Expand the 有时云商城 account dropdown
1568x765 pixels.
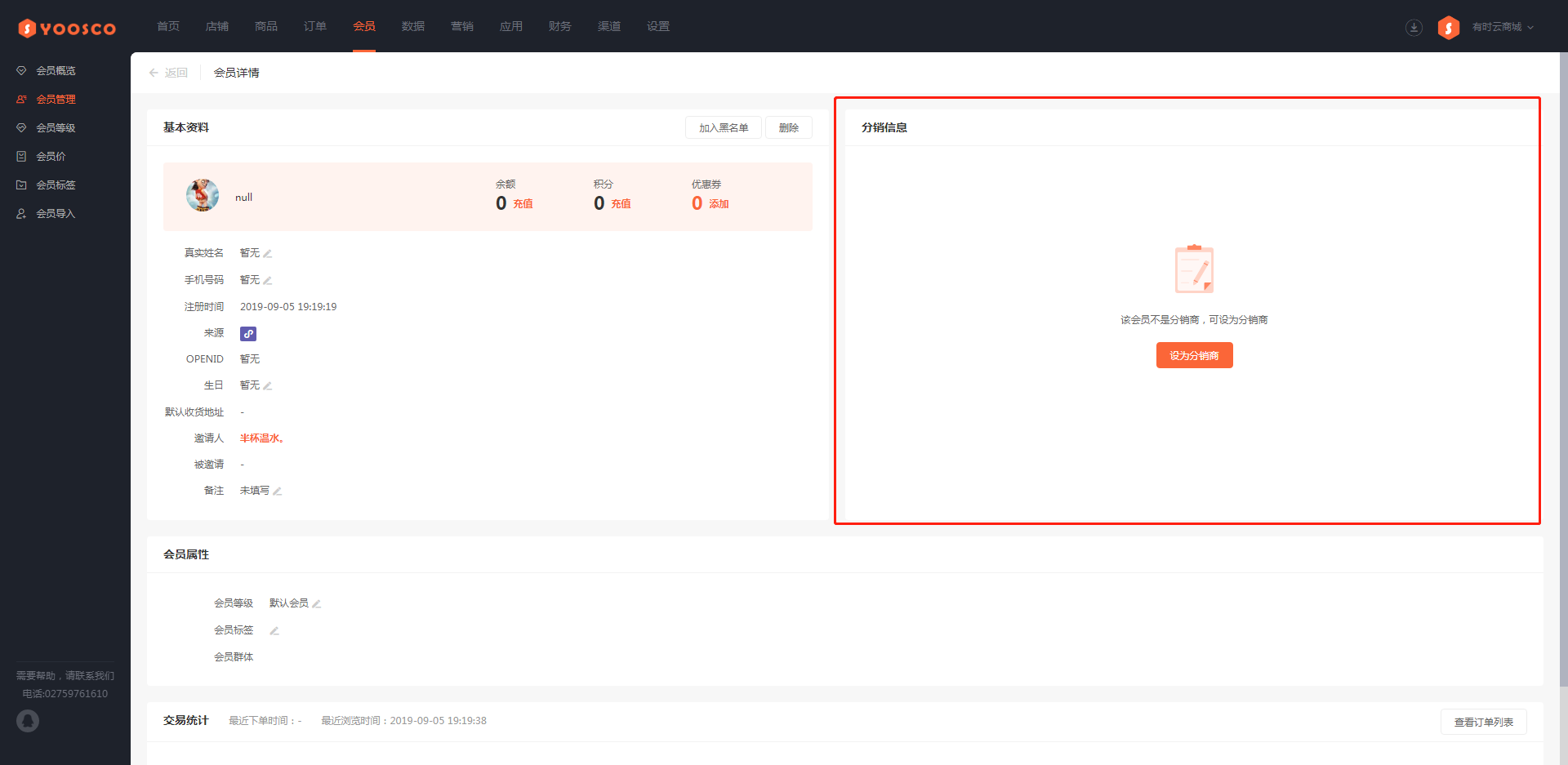click(1503, 27)
